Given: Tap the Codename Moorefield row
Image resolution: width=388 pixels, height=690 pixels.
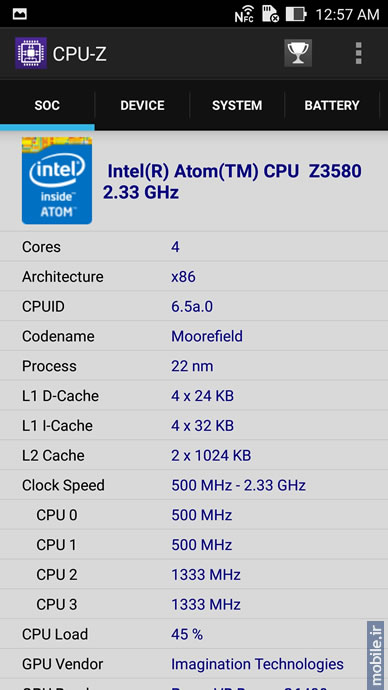Looking at the screenshot, I should (x=194, y=336).
